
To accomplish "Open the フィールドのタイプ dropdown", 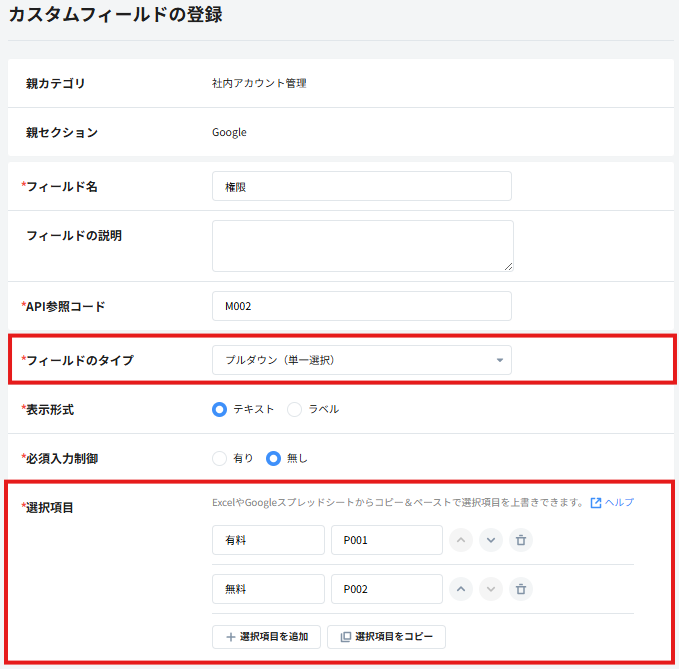I will coord(362,360).
